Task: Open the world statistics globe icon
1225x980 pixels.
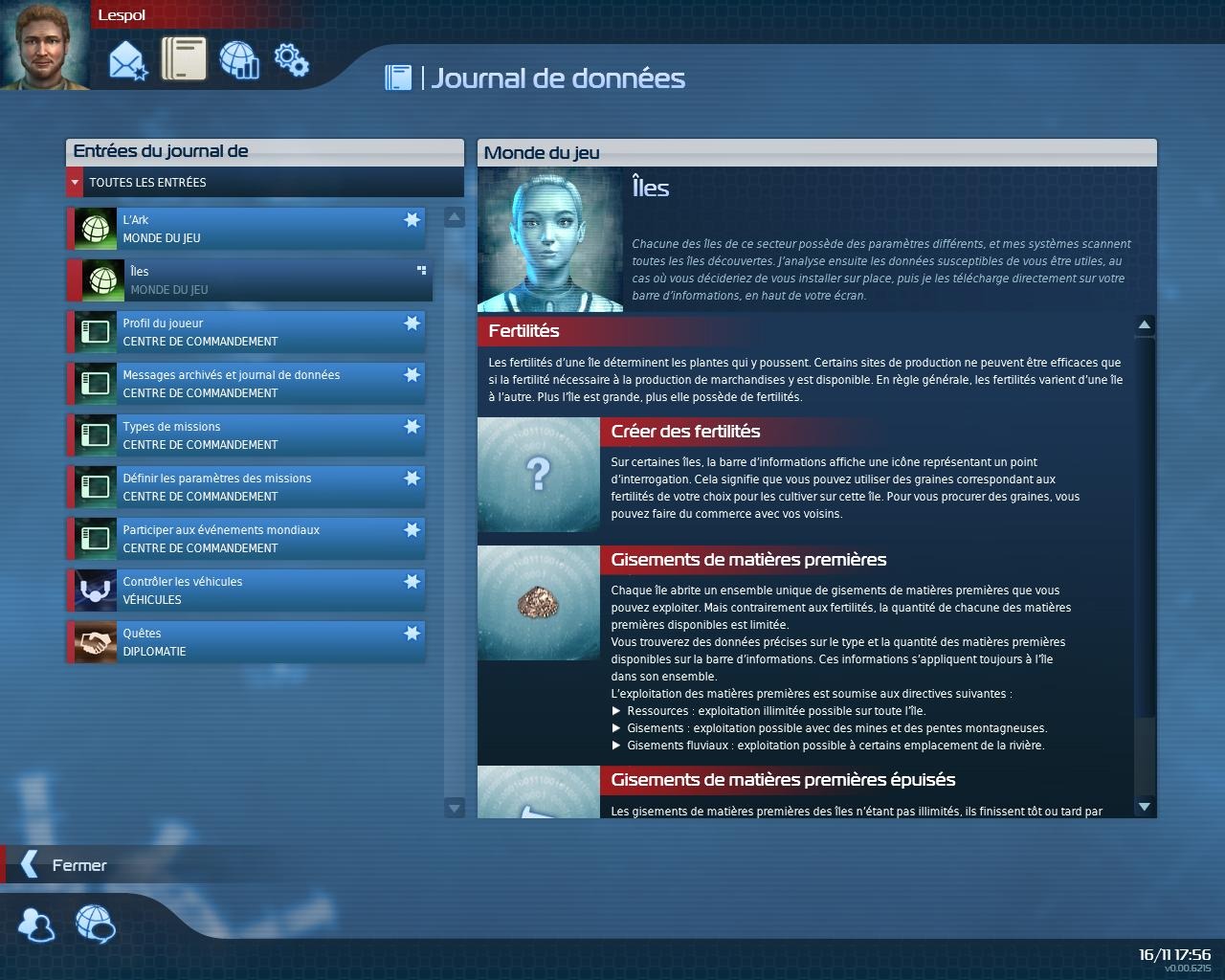Action: click(x=238, y=59)
